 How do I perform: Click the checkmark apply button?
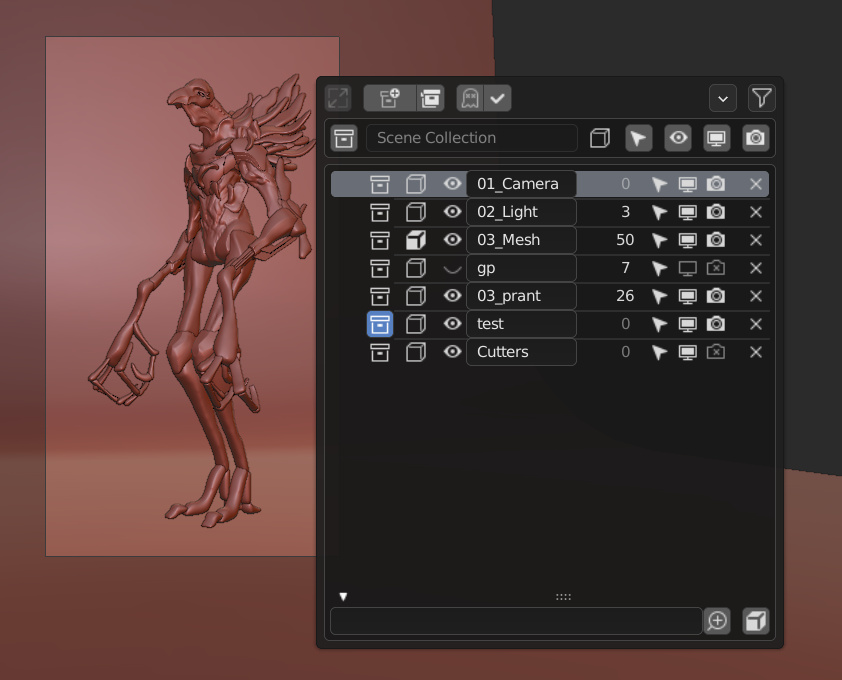[498, 98]
